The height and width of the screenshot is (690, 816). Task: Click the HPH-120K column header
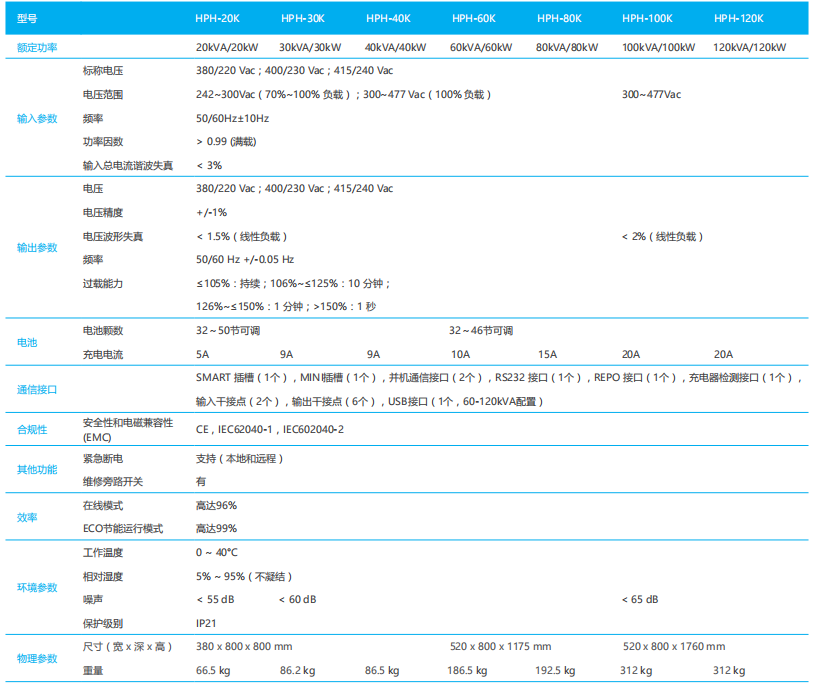738,19
